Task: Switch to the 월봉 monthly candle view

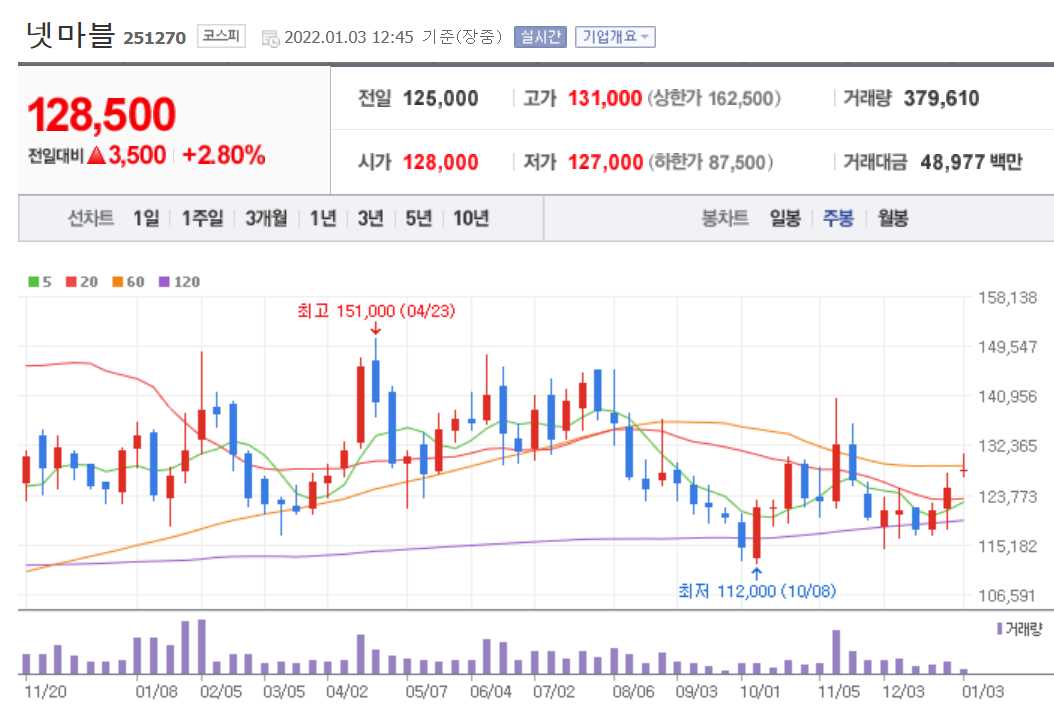Action: (x=892, y=218)
